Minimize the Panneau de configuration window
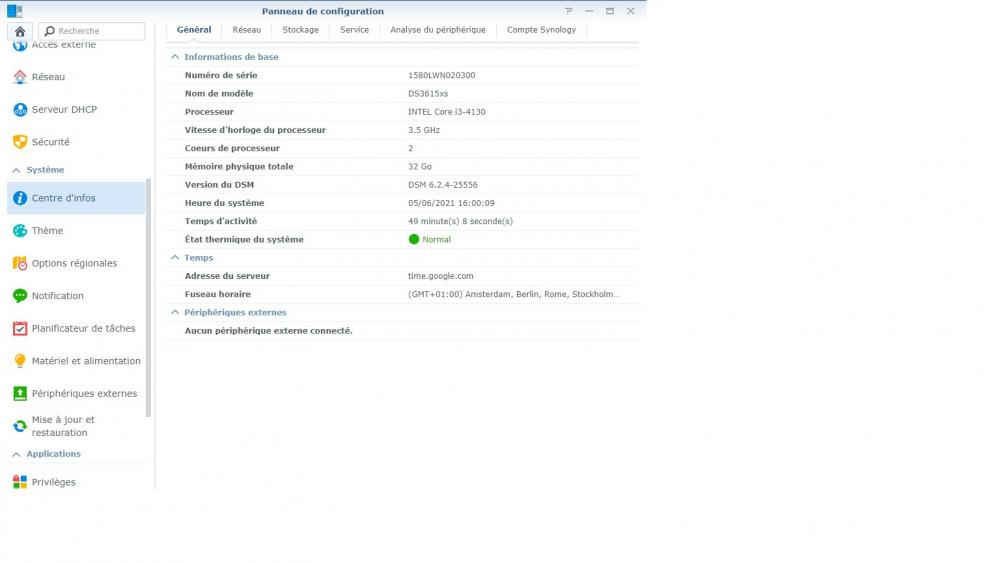This screenshot has height=563, width=1000. click(x=589, y=11)
